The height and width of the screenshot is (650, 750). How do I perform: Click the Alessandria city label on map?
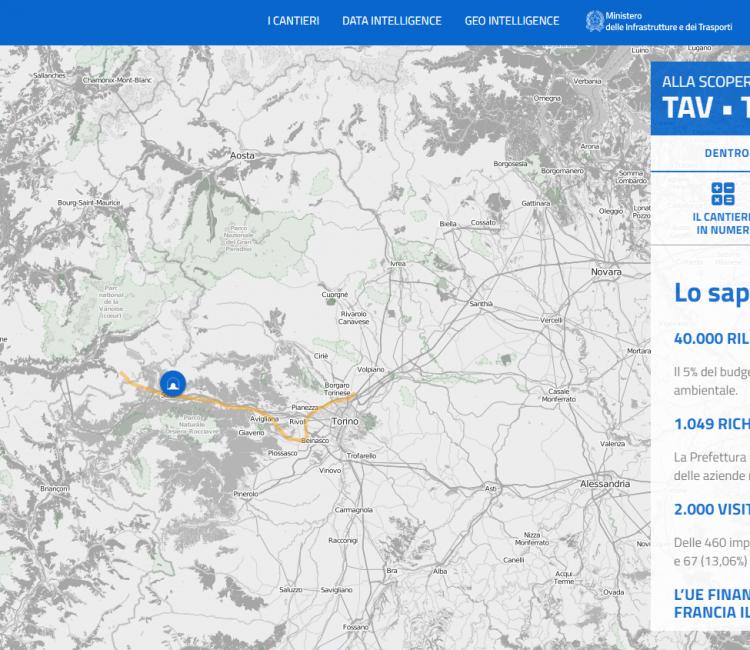click(605, 484)
